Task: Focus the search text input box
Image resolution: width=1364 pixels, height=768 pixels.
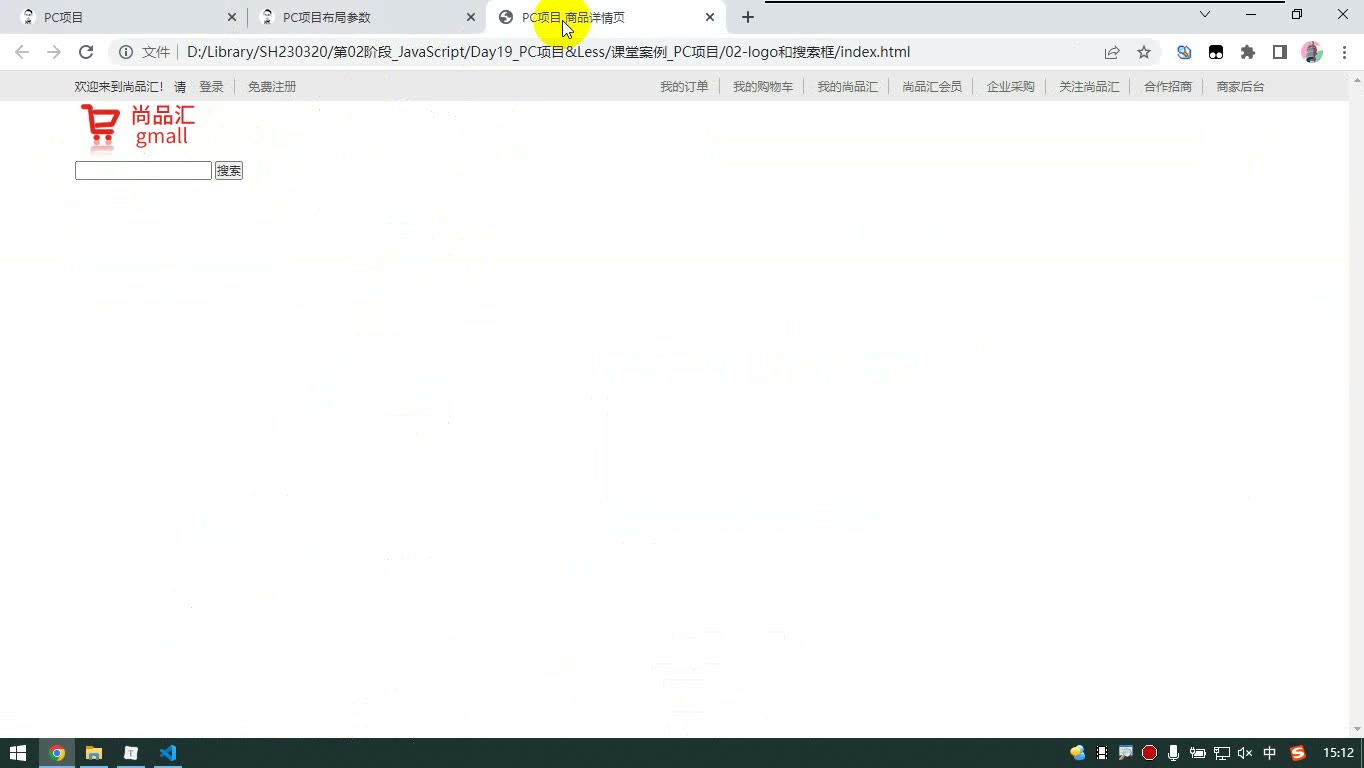Action: coord(143,171)
